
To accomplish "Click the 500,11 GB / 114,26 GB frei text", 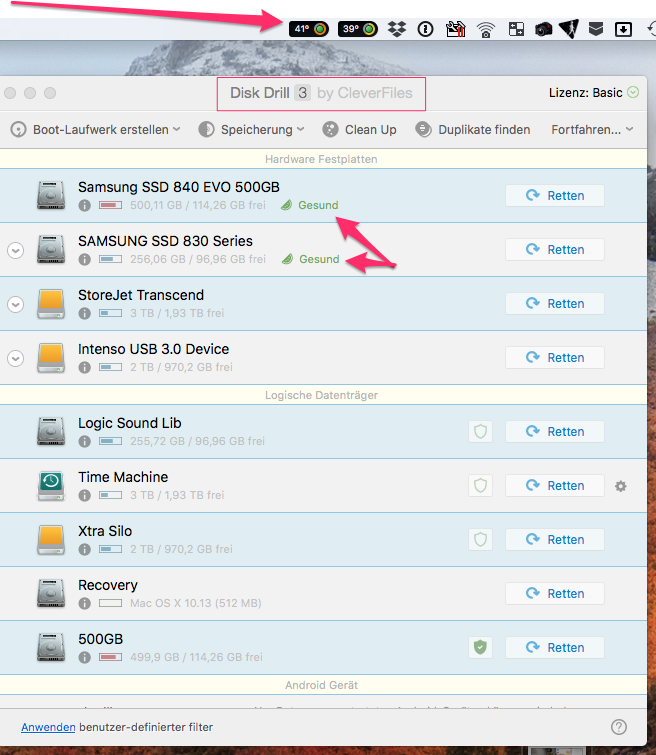I will (198, 206).
